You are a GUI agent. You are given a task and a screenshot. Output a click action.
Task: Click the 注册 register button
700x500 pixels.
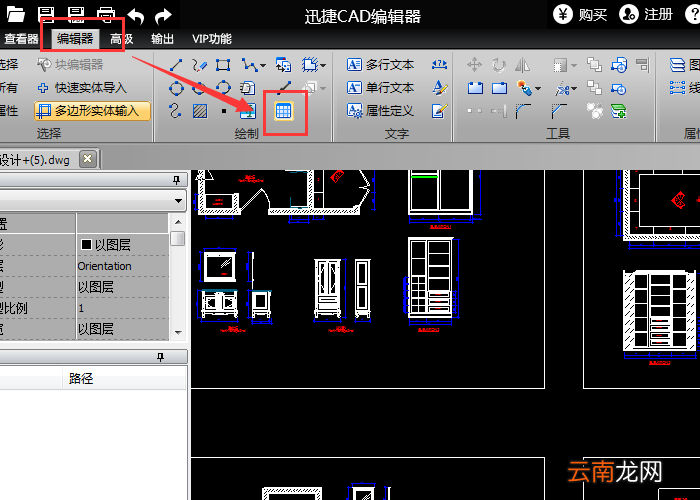[x=646, y=15]
